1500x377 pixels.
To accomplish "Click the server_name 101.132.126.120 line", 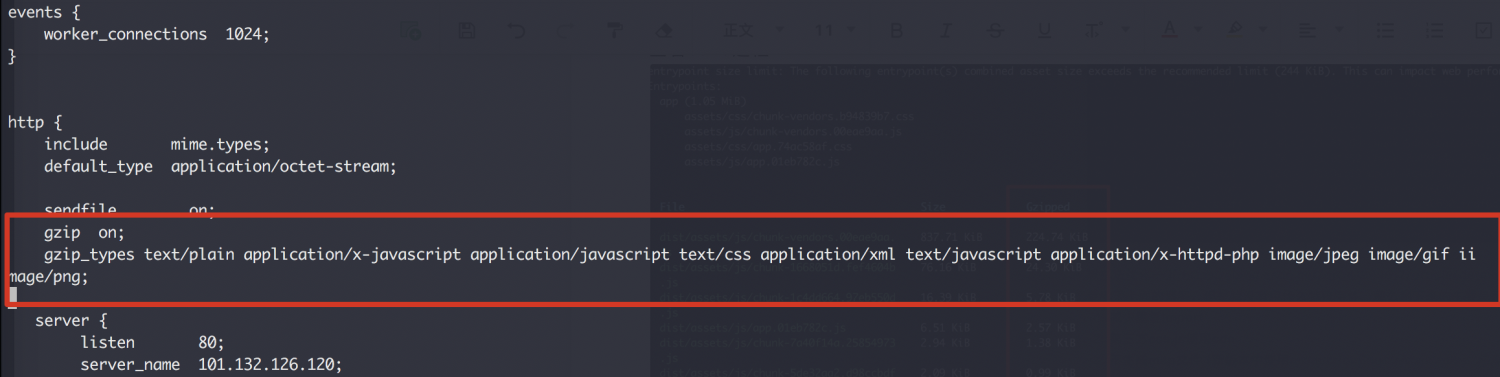I will click(x=211, y=364).
